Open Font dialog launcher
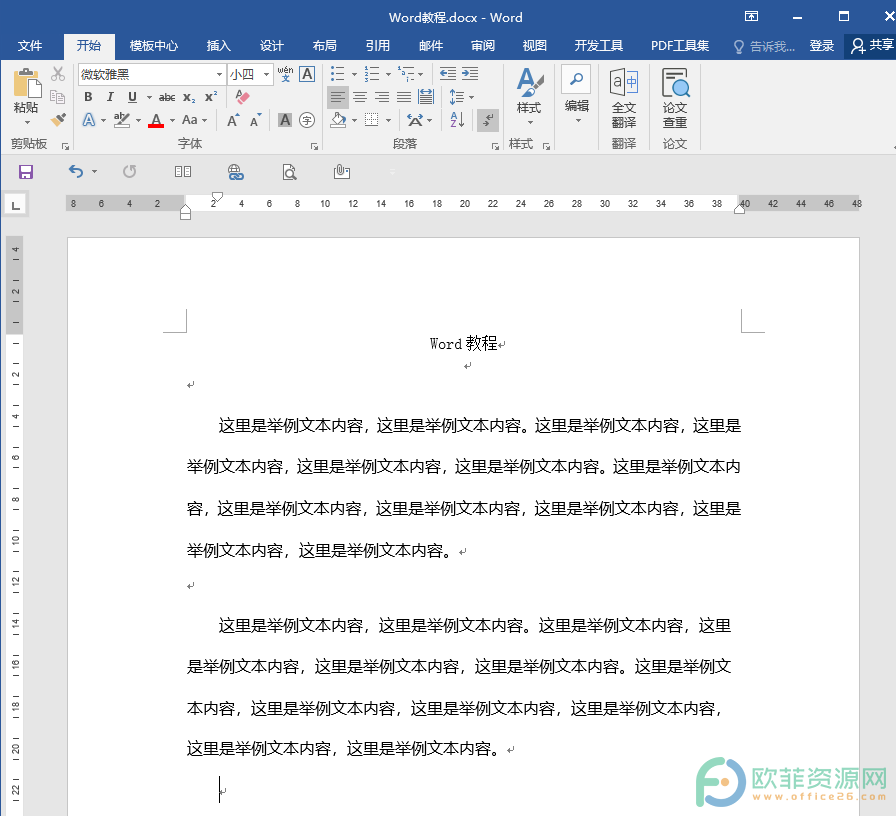Viewport: 896px width, 816px height. pyautogui.click(x=314, y=146)
